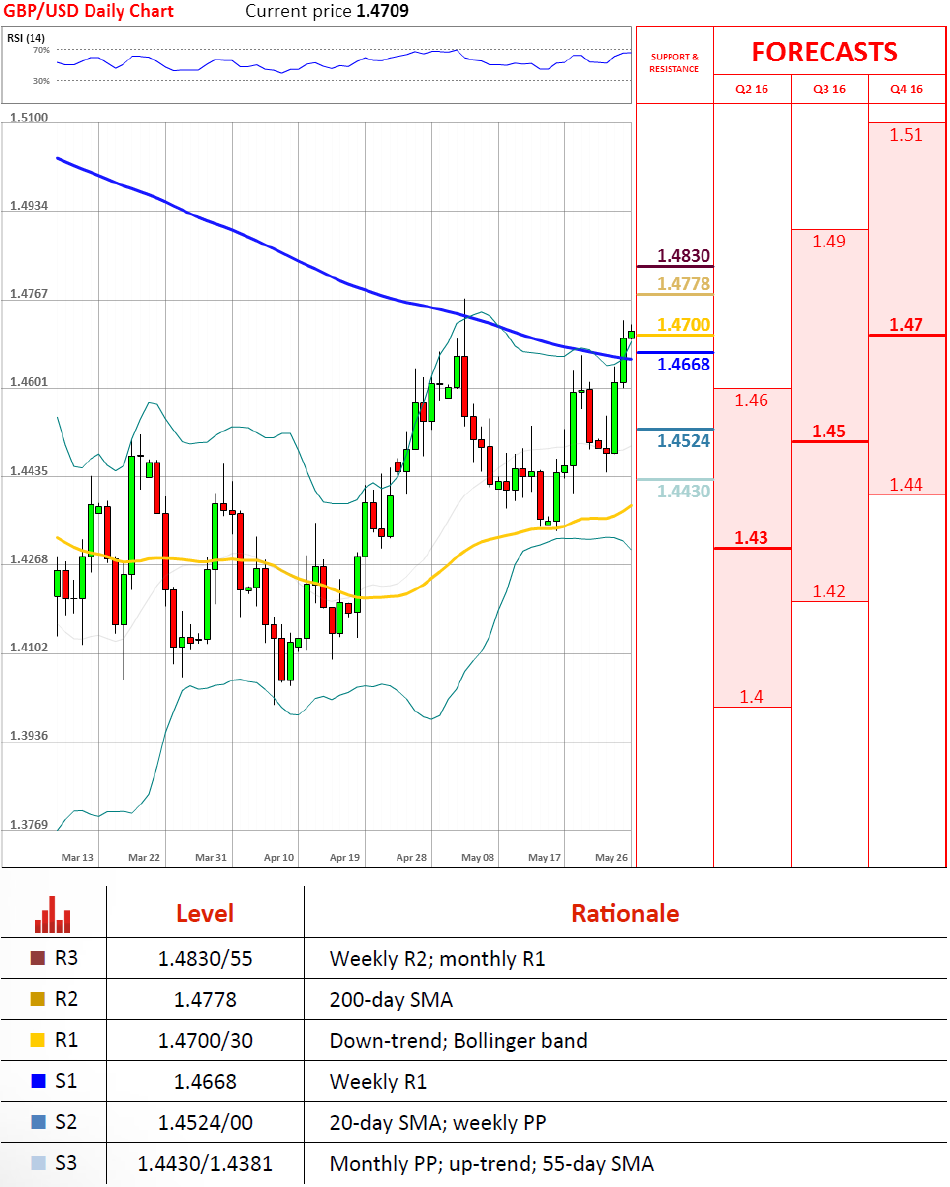Click the red bar chart icon
950x1187 pixels.
point(52,914)
